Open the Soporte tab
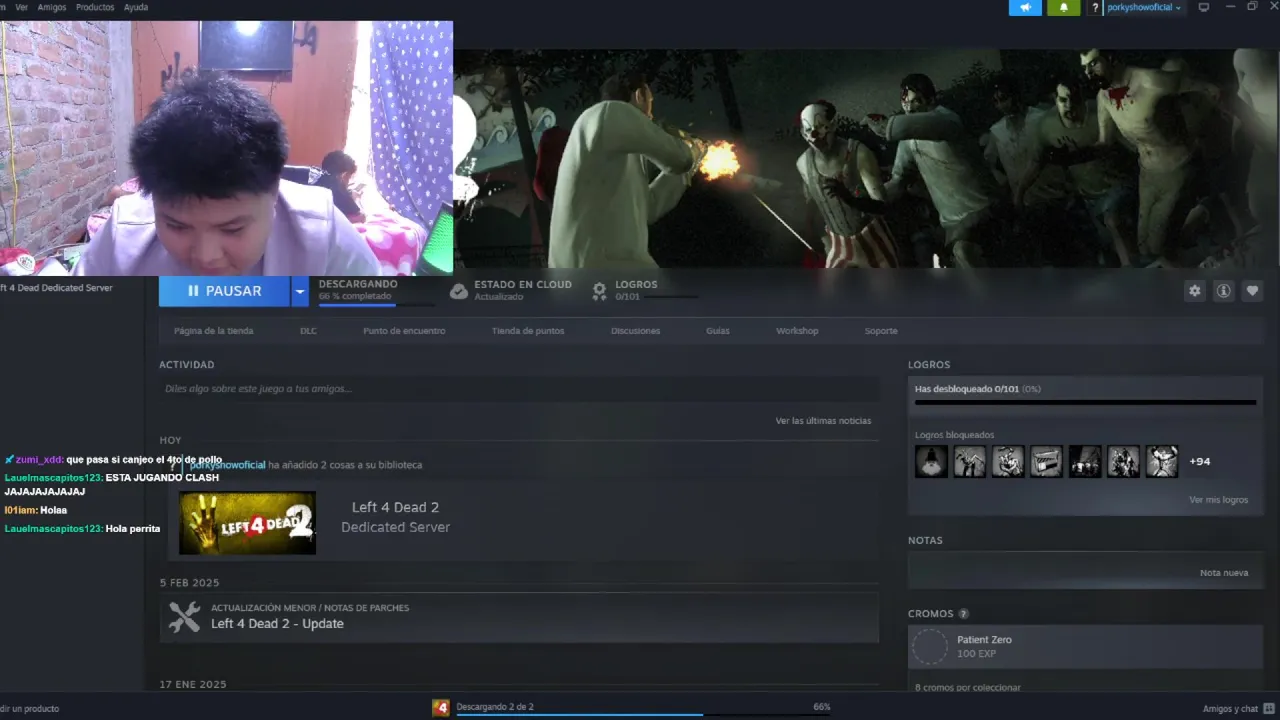The width and height of the screenshot is (1280, 720). click(x=881, y=331)
